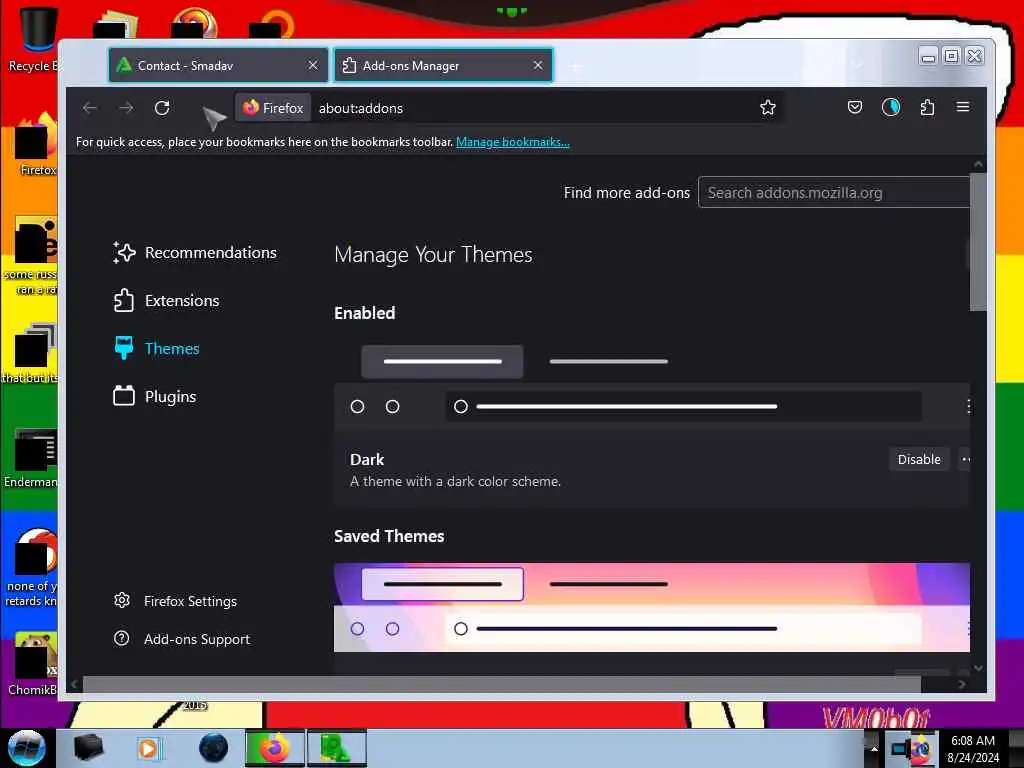Click the scroll up arrow of the page
Screen dimensions: 1024x768
click(x=978, y=164)
